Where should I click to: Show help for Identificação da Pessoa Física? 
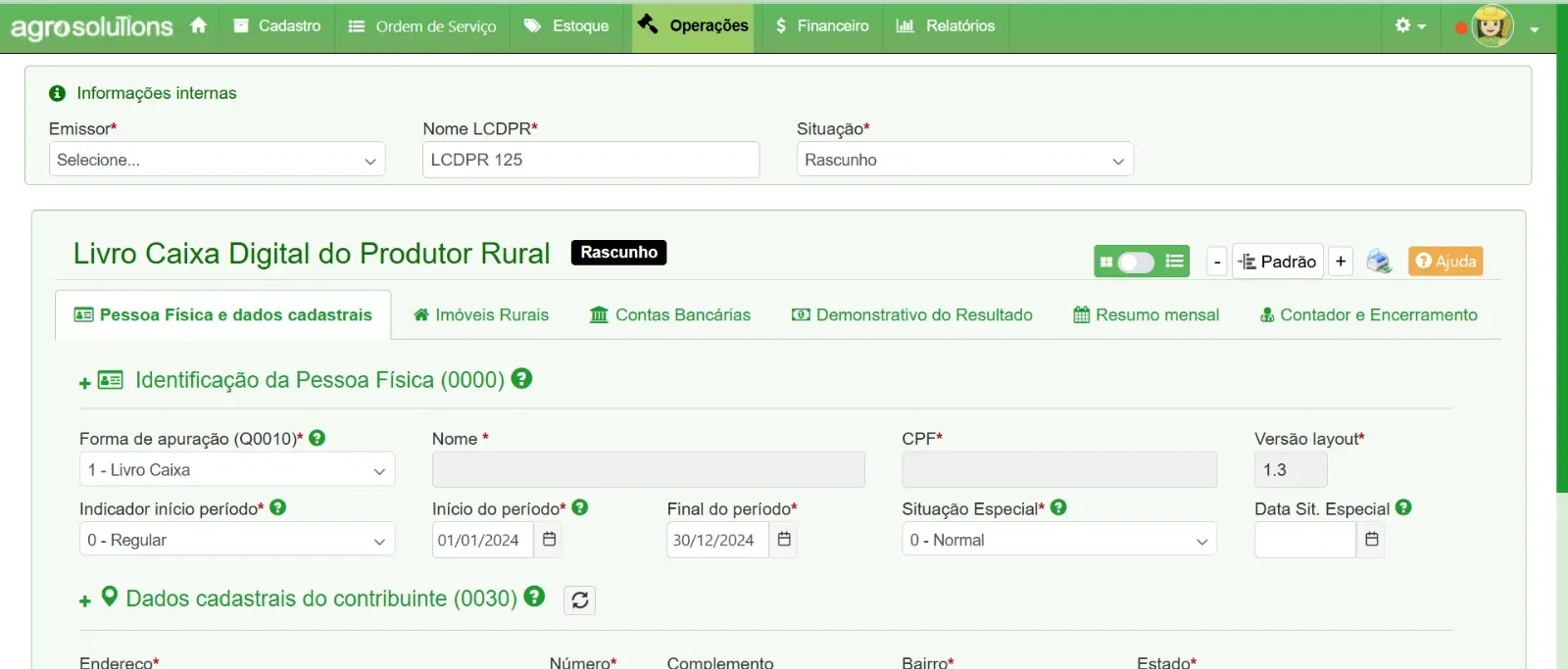click(522, 378)
